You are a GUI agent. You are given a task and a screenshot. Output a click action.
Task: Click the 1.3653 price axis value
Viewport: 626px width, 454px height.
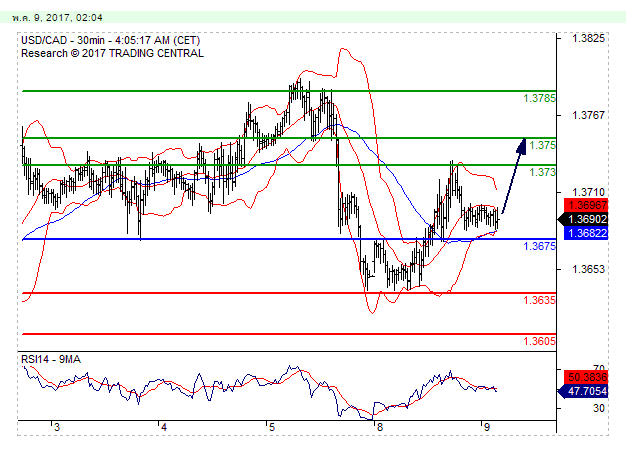588,269
